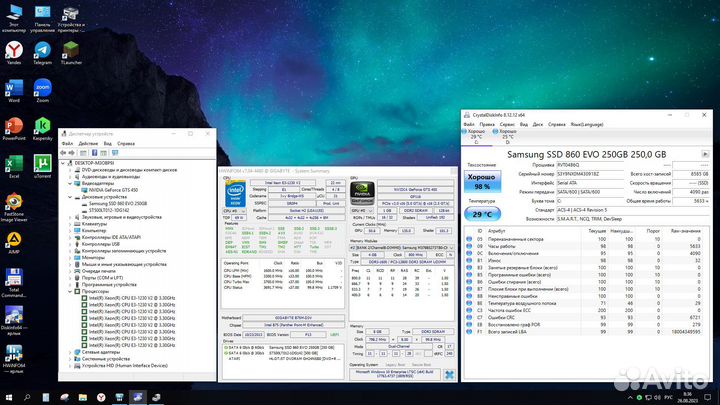This screenshot has width=720, height=405.
Task: Open File Explorer from the taskbar
Action: pos(83,397)
